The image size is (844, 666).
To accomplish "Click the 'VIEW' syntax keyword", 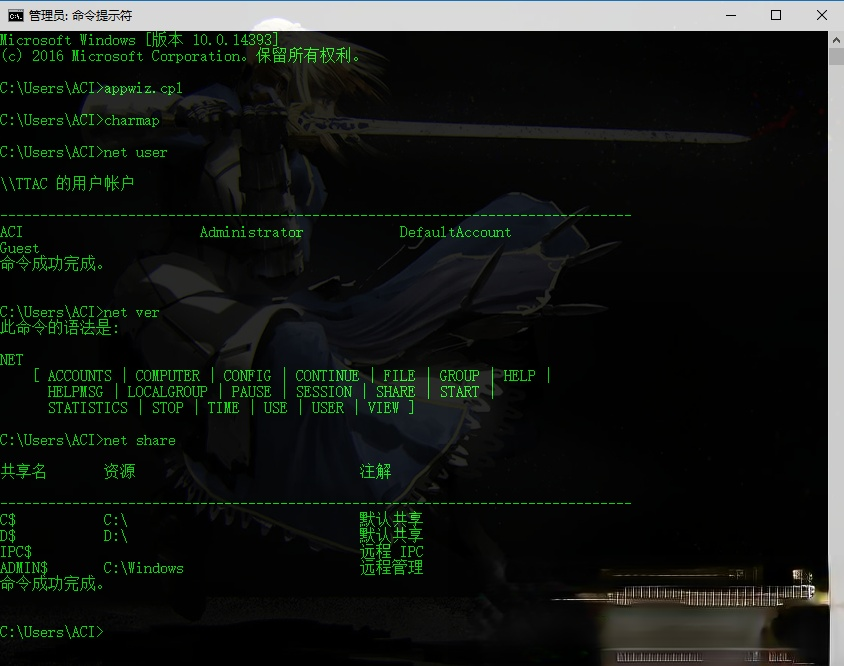I will click(383, 408).
